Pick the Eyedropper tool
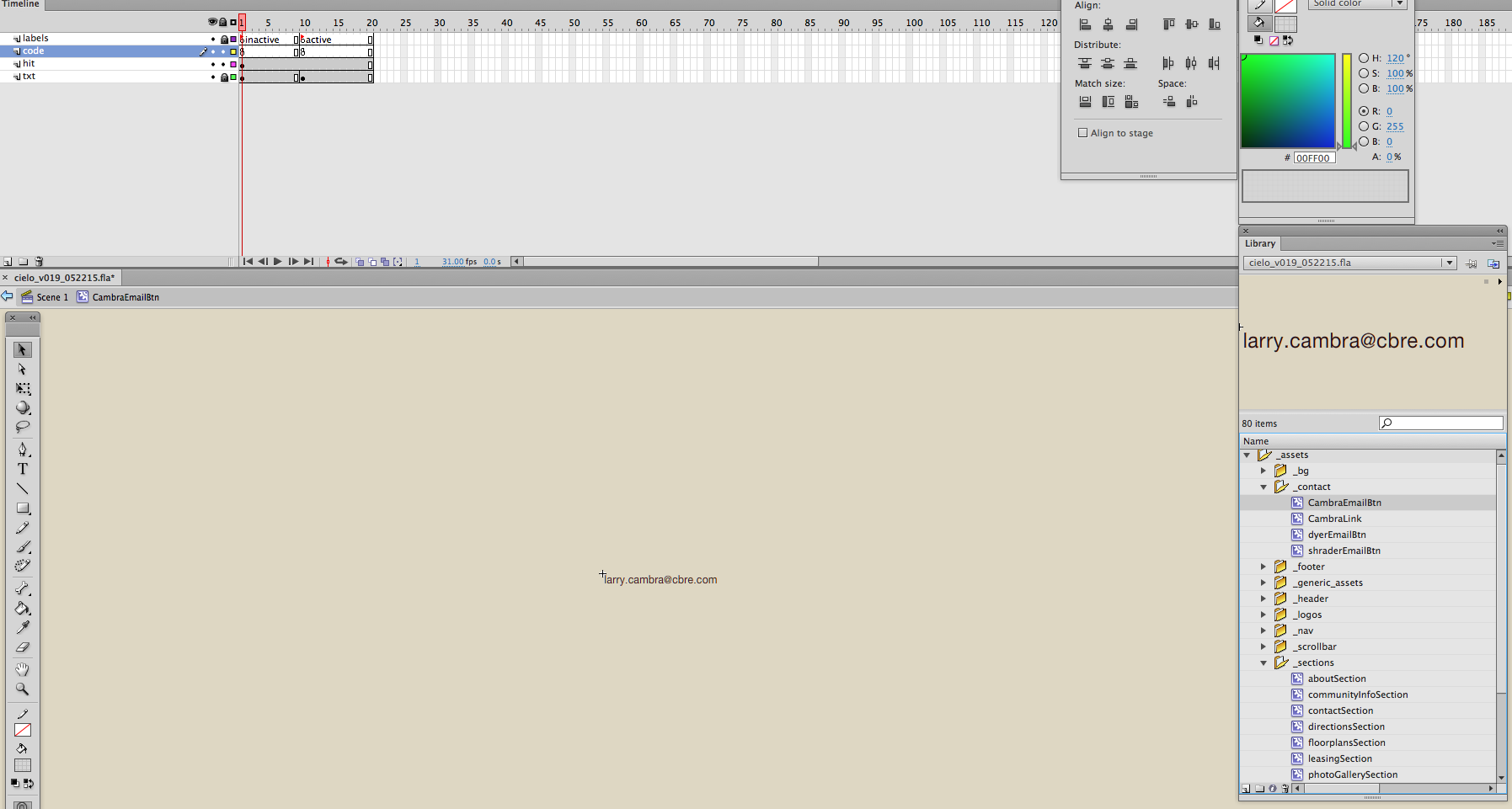Image resolution: width=1512 pixels, height=809 pixels. (23, 628)
